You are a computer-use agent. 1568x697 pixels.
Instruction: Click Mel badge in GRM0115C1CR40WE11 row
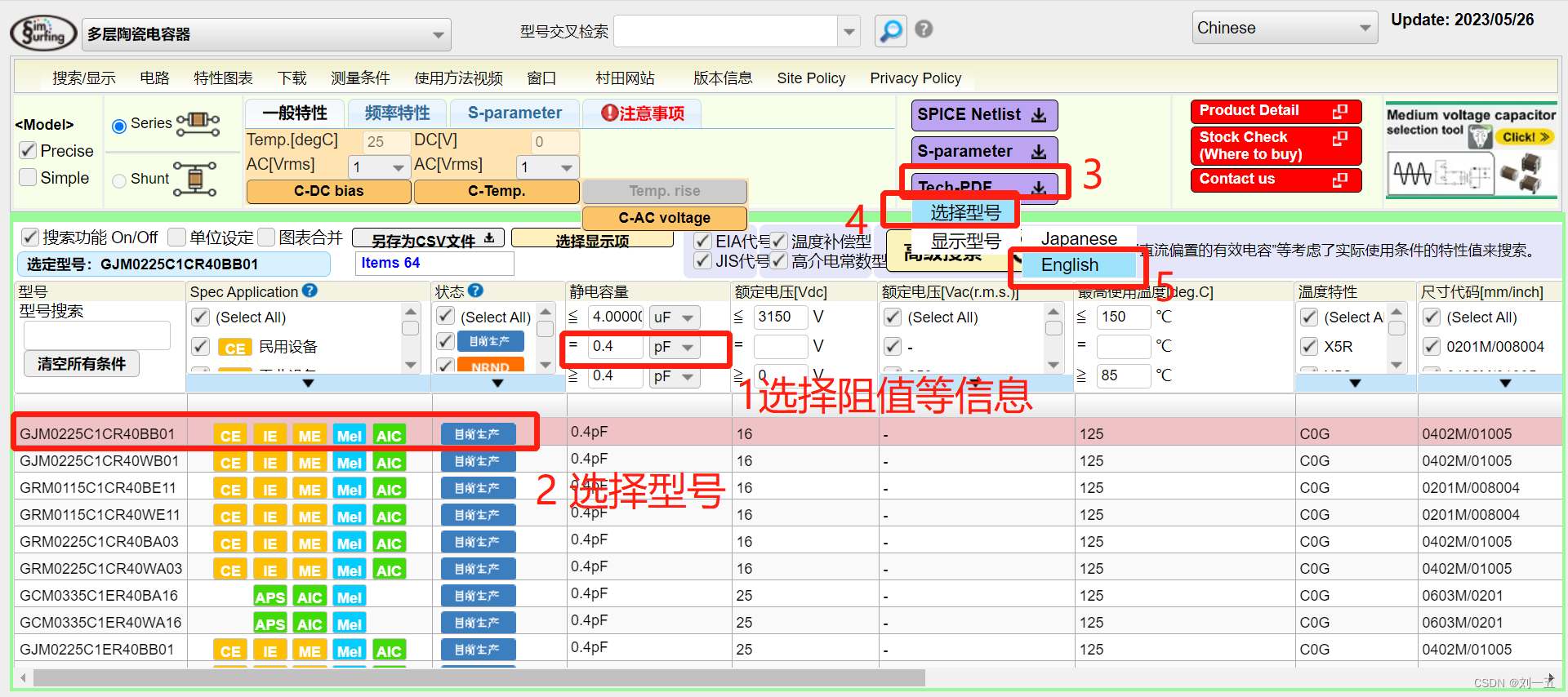(349, 517)
